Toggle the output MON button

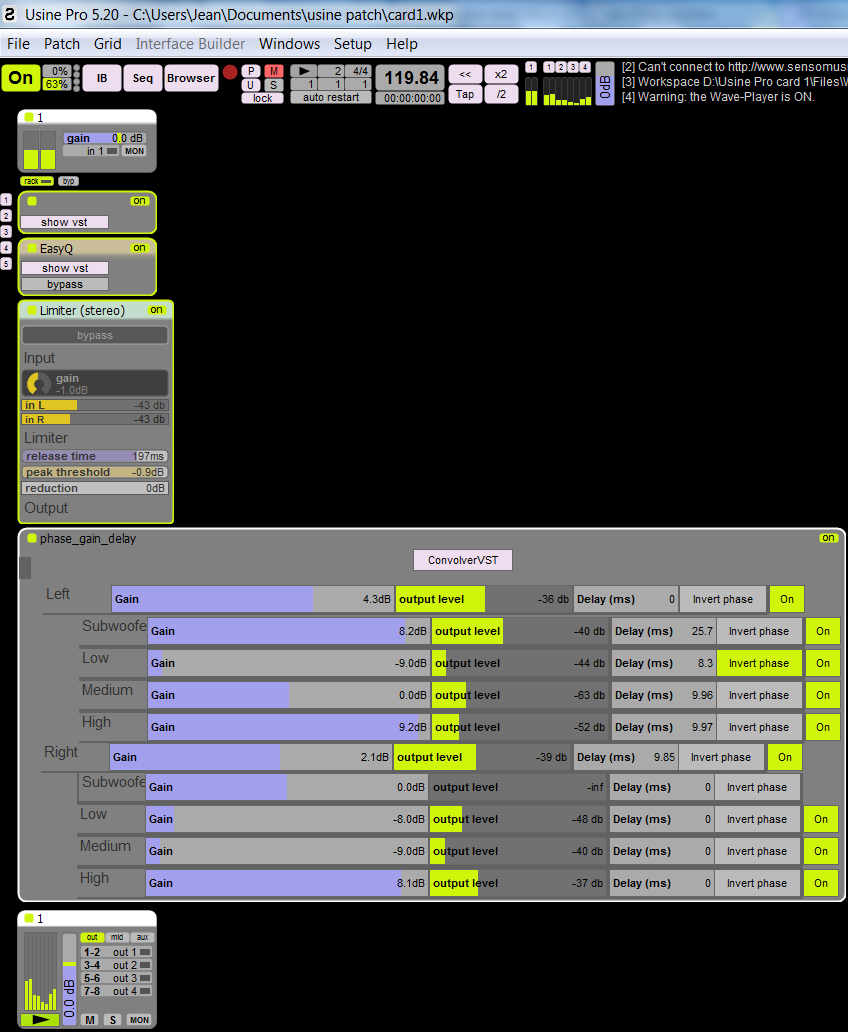(x=139, y=1019)
